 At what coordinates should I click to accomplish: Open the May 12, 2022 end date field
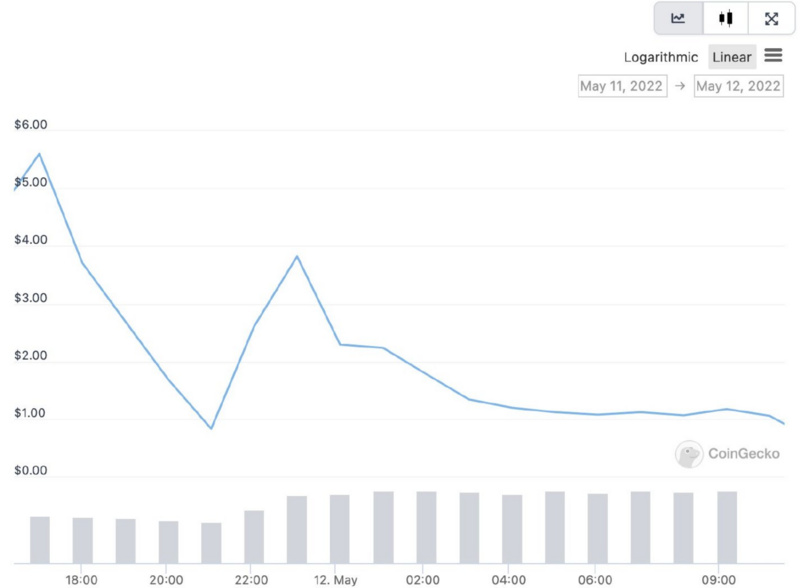(x=739, y=86)
